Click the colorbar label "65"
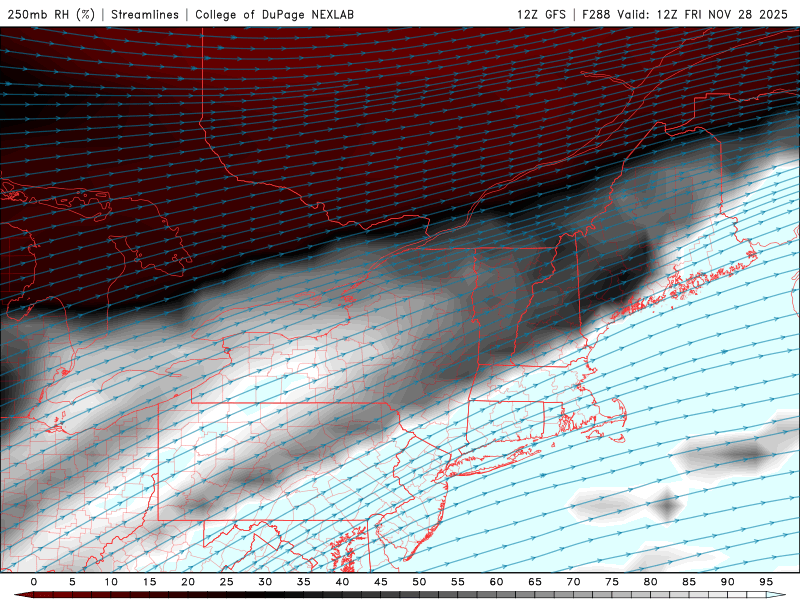 pyautogui.click(x=535, y=582)
